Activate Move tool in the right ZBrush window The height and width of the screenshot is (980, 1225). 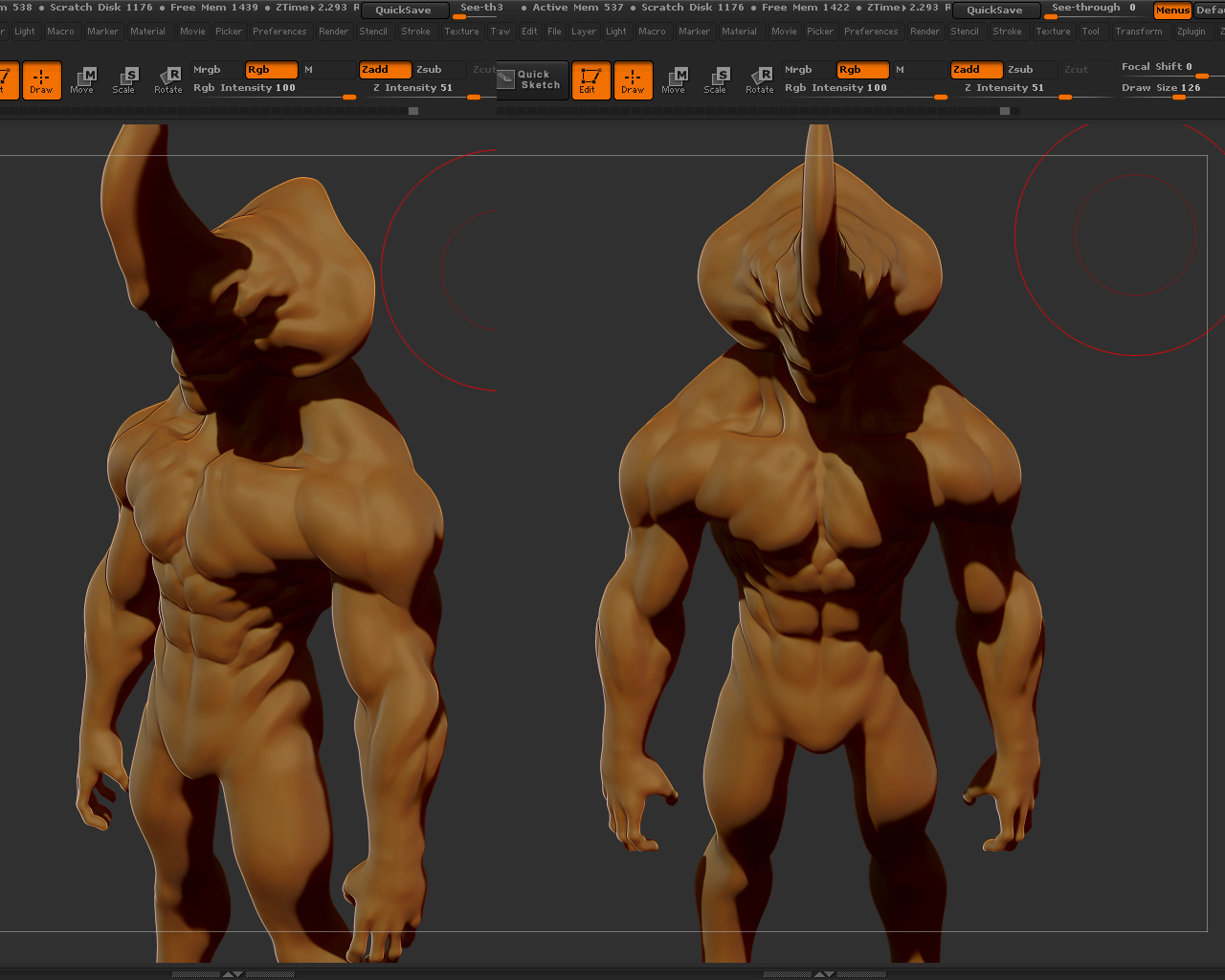(x=674, y=80)
